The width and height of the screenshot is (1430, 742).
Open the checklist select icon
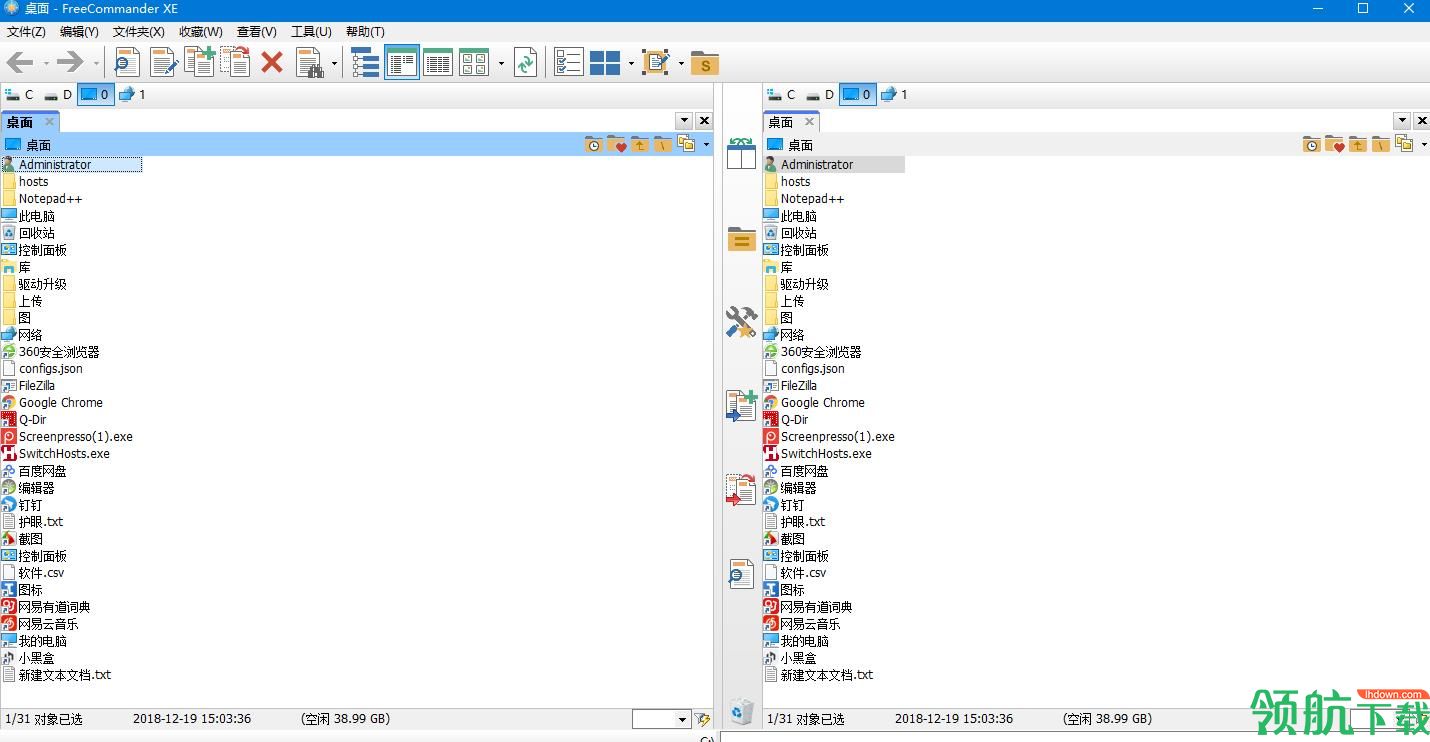coord(569,63)
